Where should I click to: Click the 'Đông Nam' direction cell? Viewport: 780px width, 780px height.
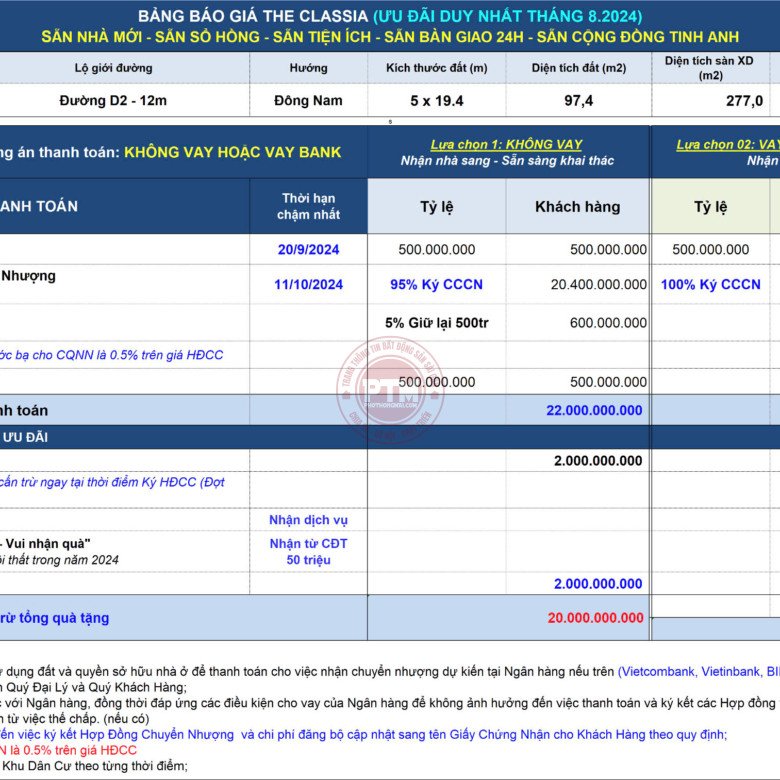308,100
